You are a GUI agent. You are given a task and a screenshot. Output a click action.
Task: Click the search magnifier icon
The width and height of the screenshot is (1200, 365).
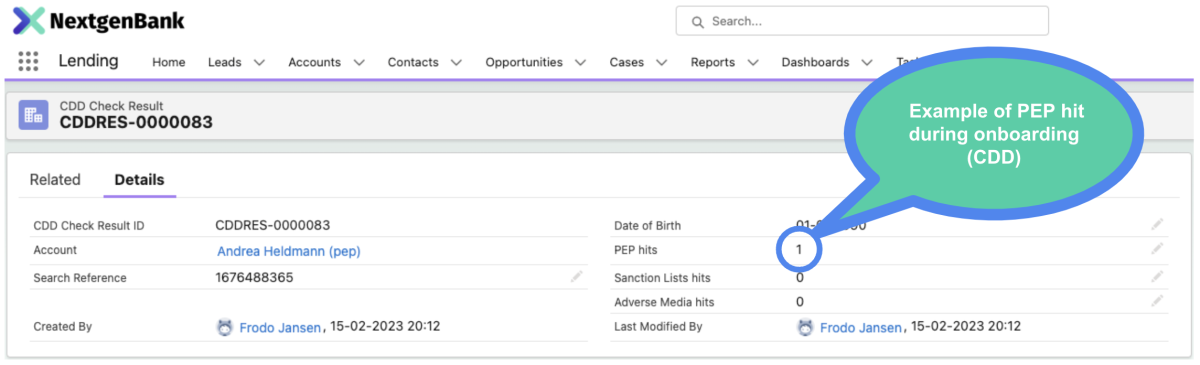[696, 21]
